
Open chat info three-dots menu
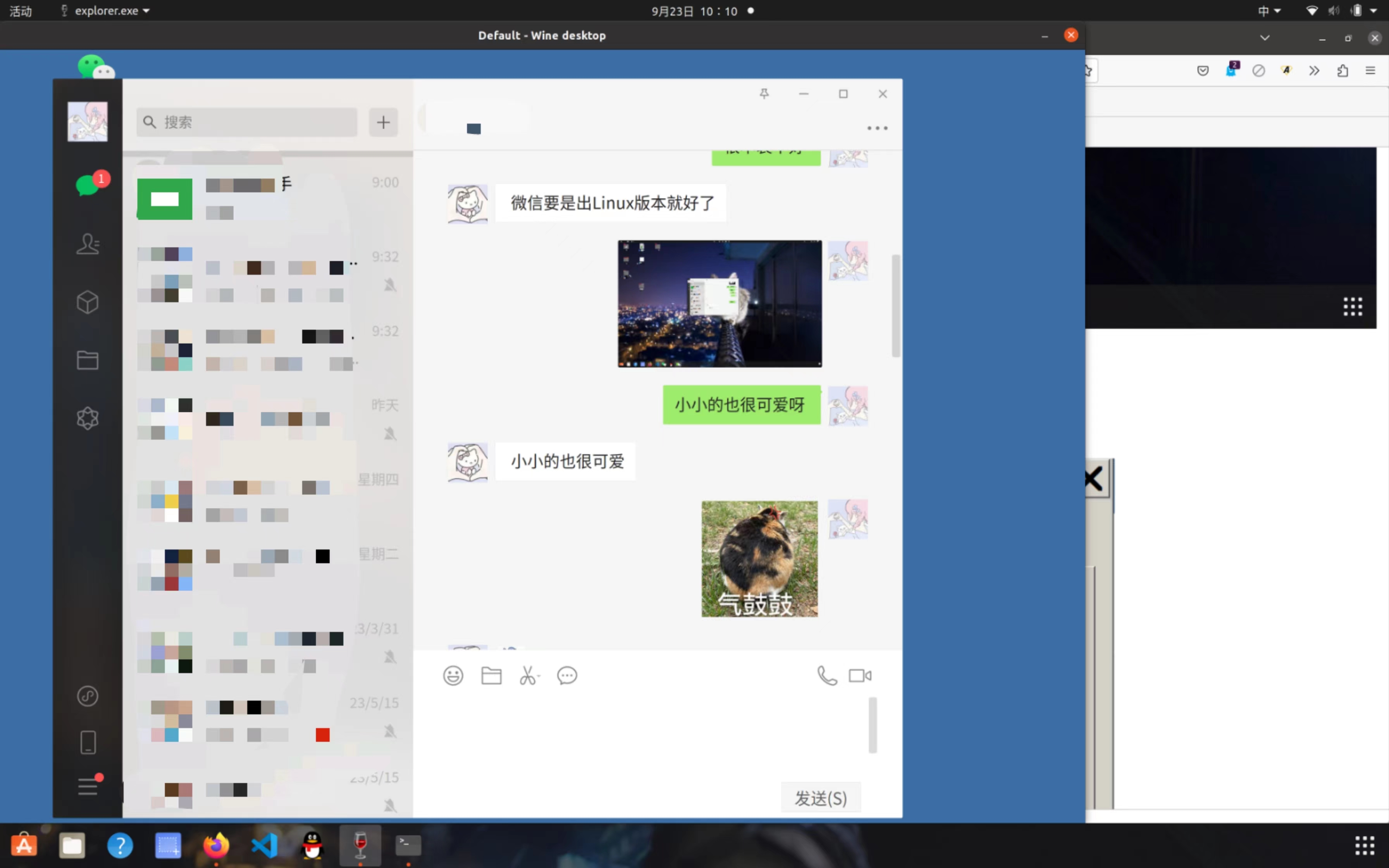(x=877, y=128)
